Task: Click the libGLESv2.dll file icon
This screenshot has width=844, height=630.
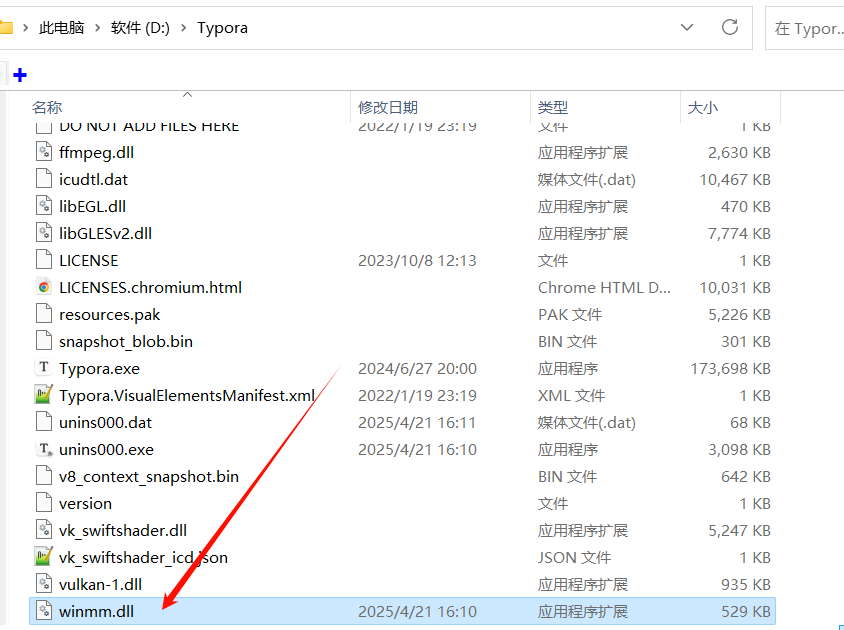Action: click(44, 233)
